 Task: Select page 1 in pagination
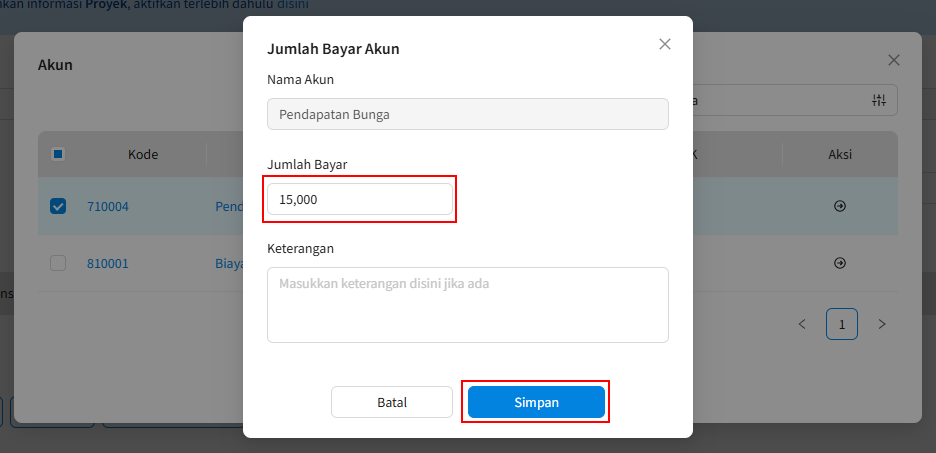click(x=842, y=324)
